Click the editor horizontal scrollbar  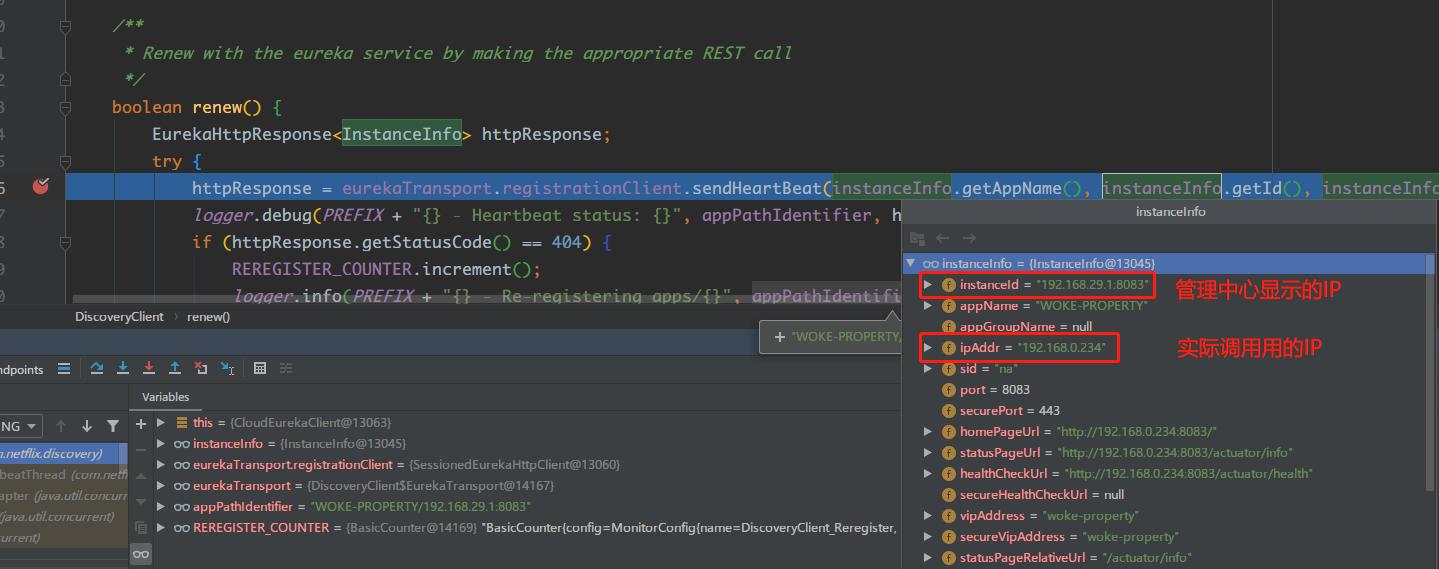(x=485, y=298)
